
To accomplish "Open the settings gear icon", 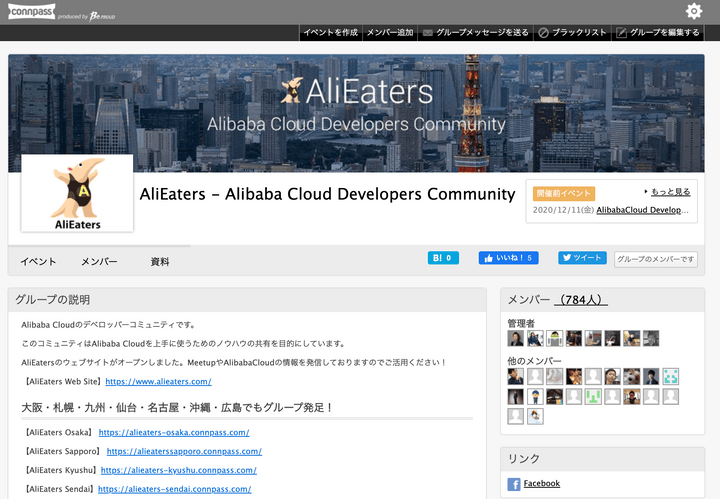I will click(693, 11).
